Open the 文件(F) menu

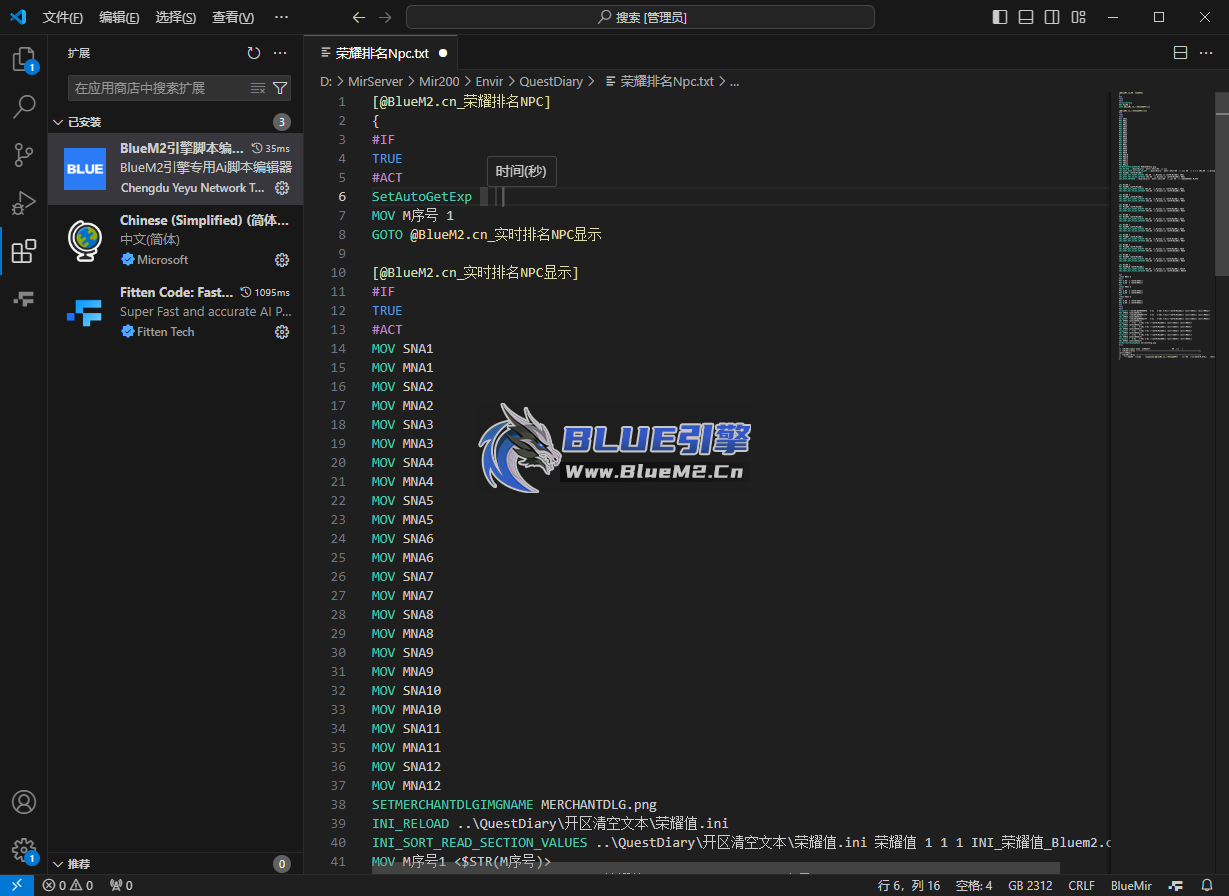pyautogui.click(x=63, y=17)
